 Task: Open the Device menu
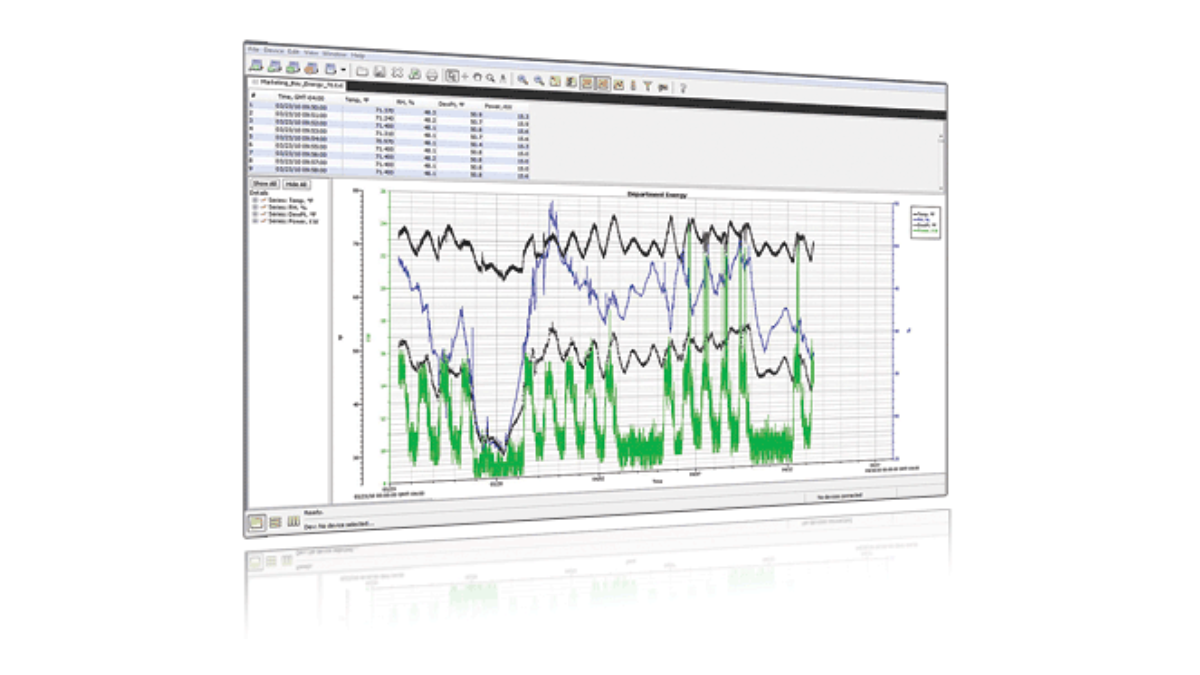(x=273, y=50)
